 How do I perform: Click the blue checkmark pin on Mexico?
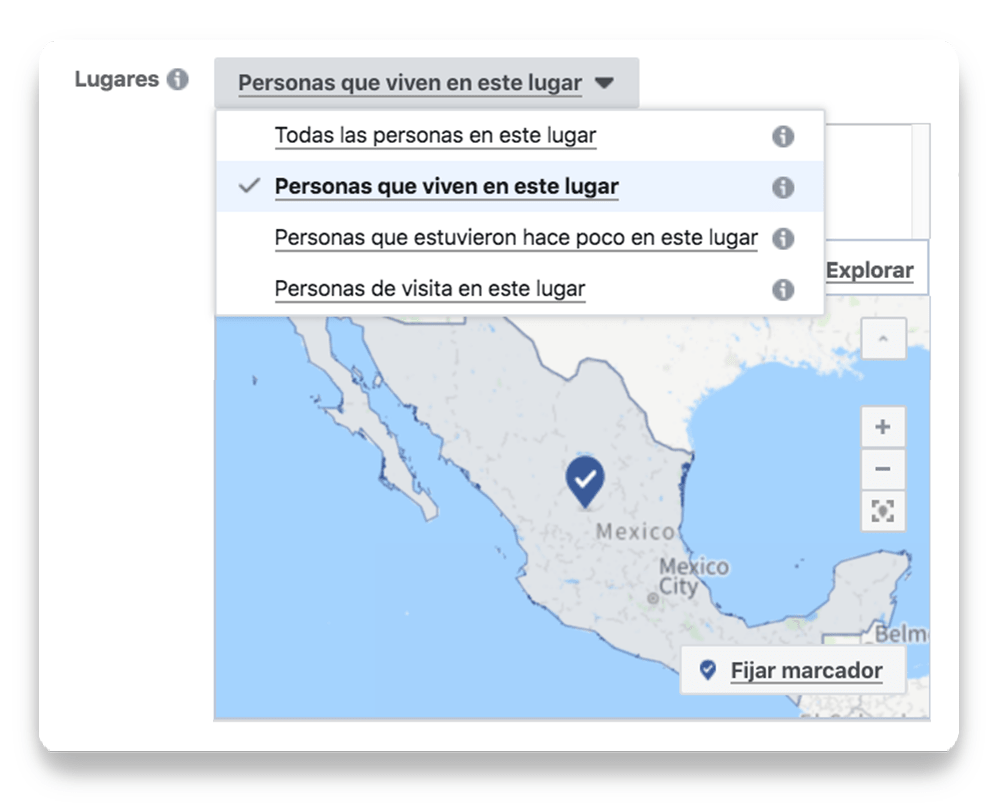coord(585,481)
